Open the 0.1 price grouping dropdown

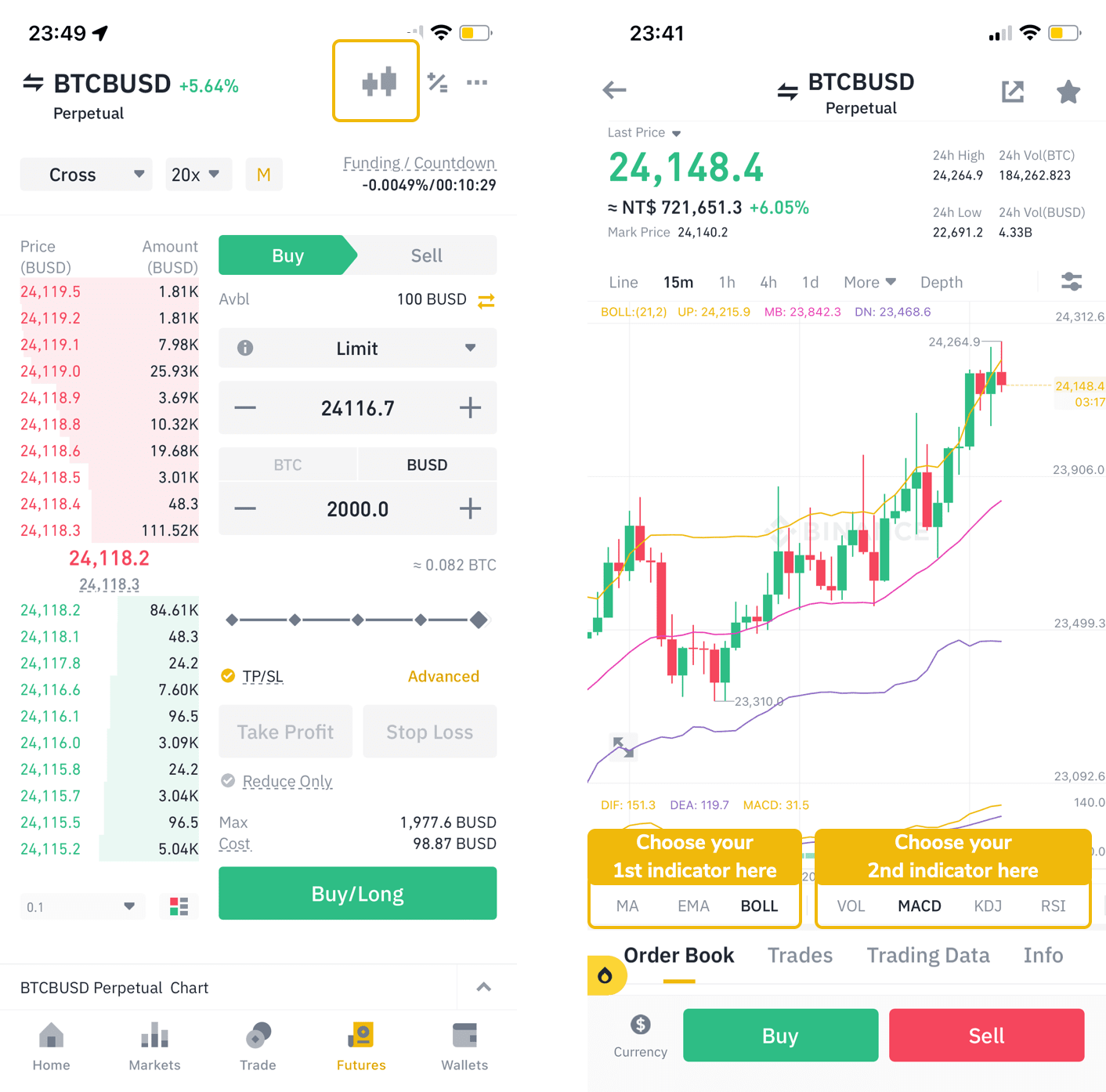82,907
